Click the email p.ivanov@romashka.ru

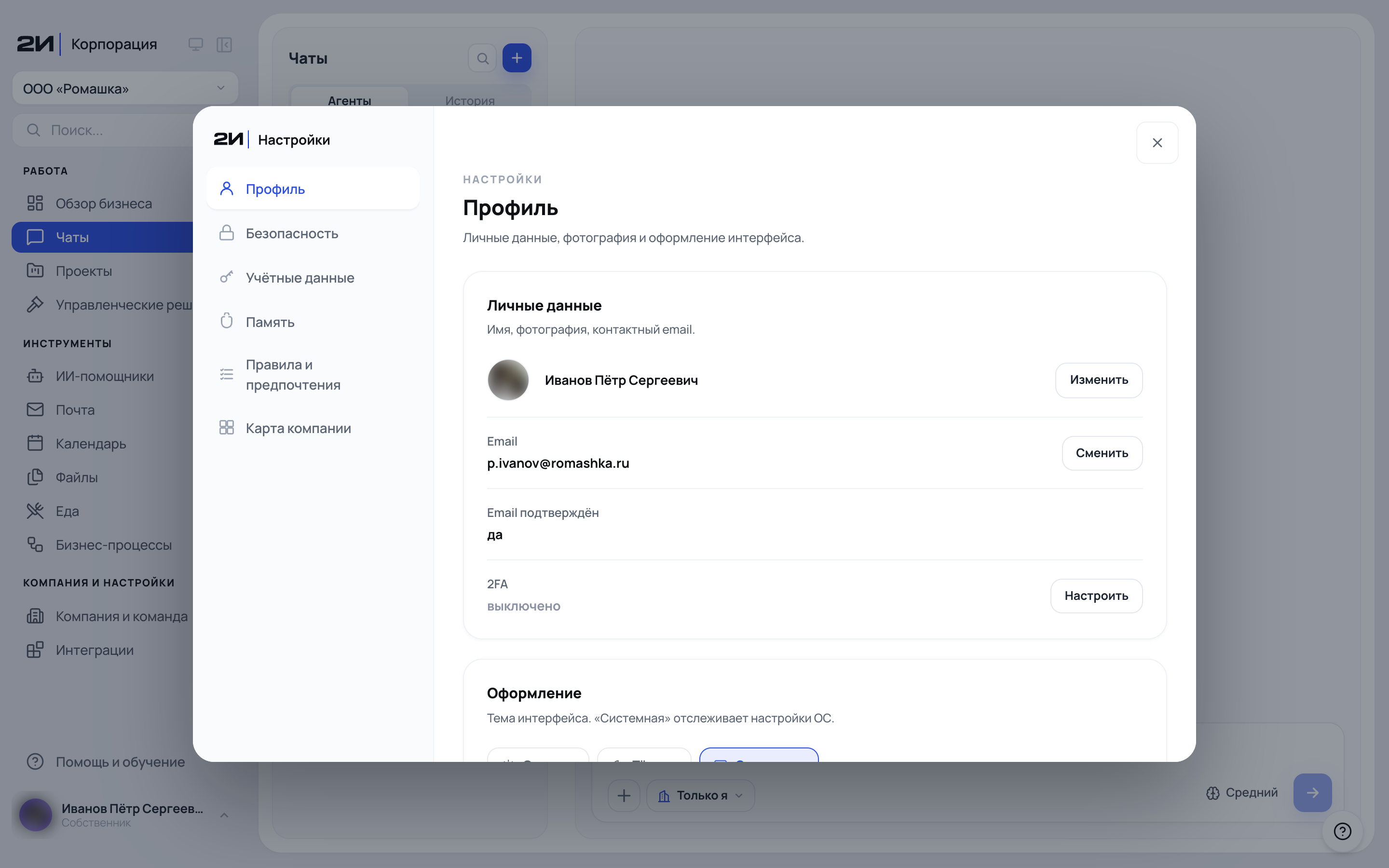point(558,463)
